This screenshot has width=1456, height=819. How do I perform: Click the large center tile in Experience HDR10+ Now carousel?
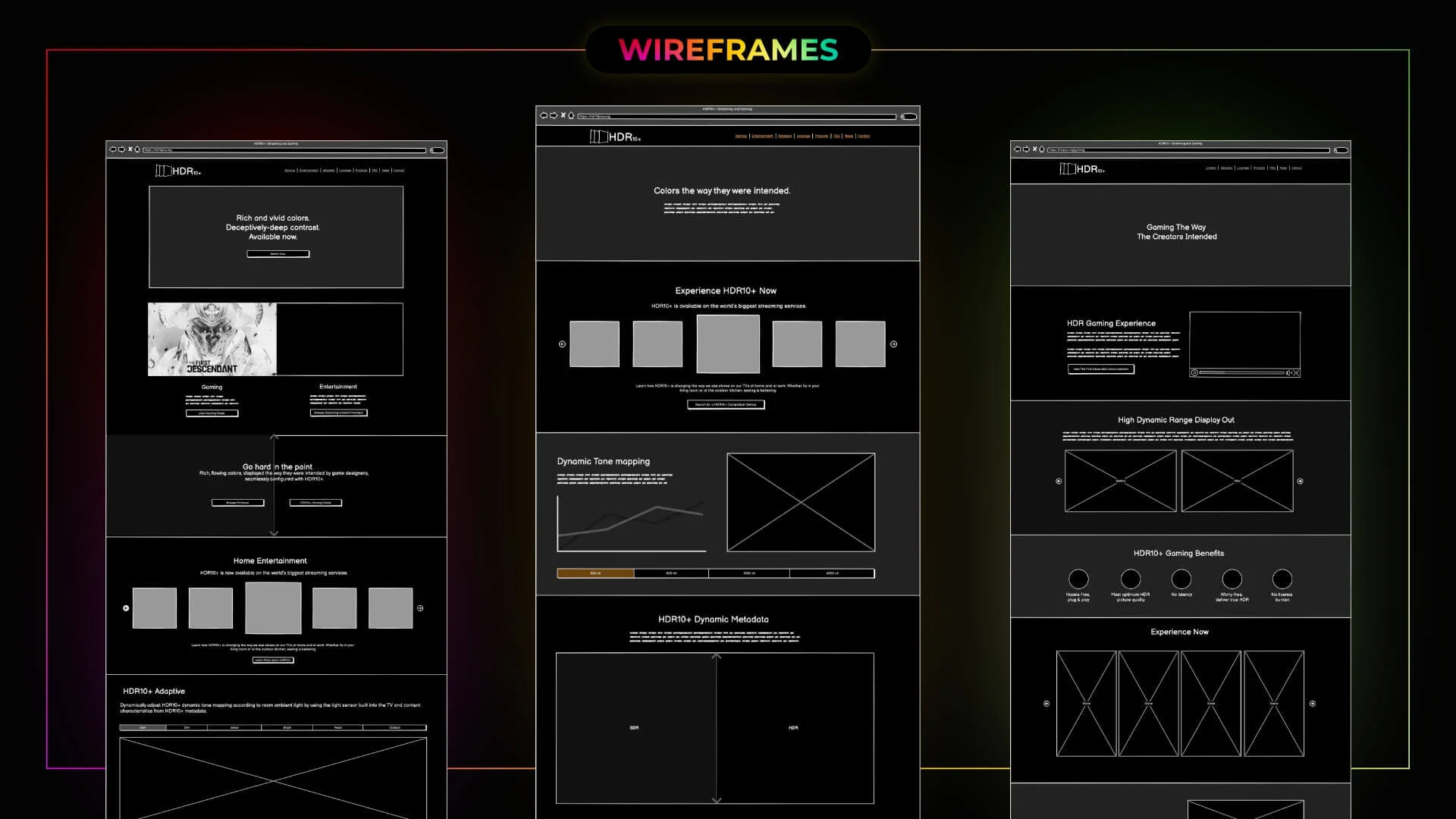(728, 344)
